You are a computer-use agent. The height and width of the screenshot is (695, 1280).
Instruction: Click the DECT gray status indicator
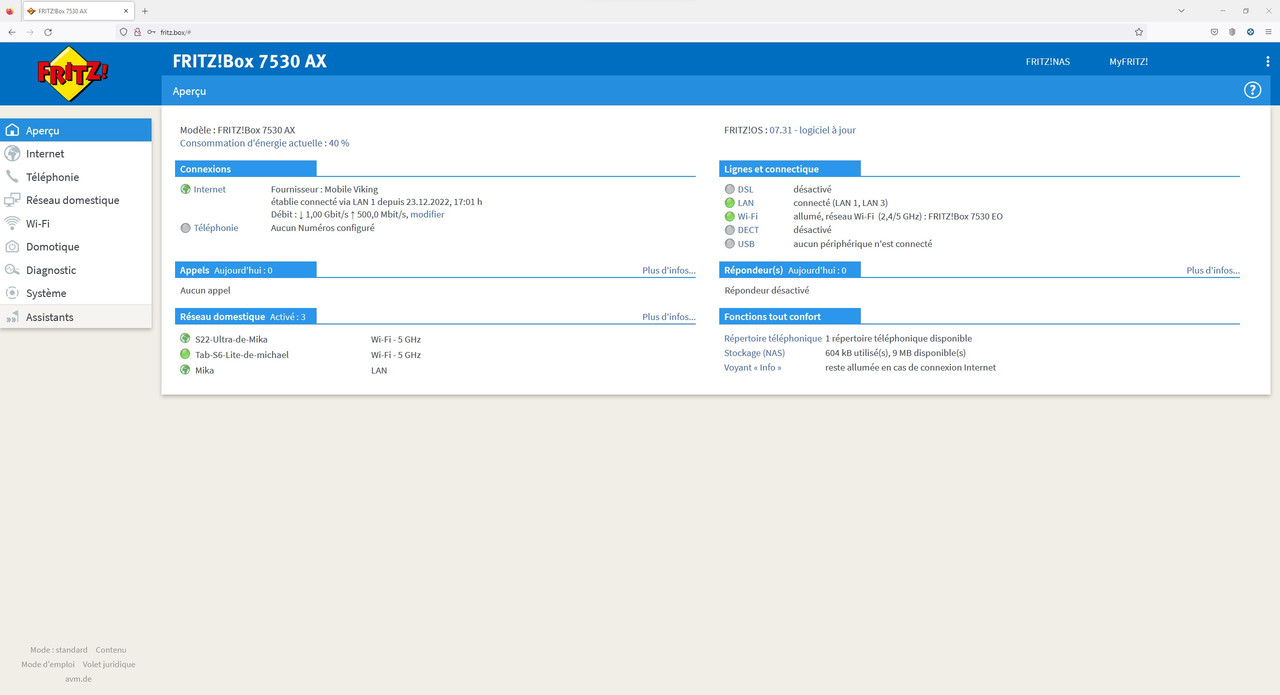pos(730,230)
